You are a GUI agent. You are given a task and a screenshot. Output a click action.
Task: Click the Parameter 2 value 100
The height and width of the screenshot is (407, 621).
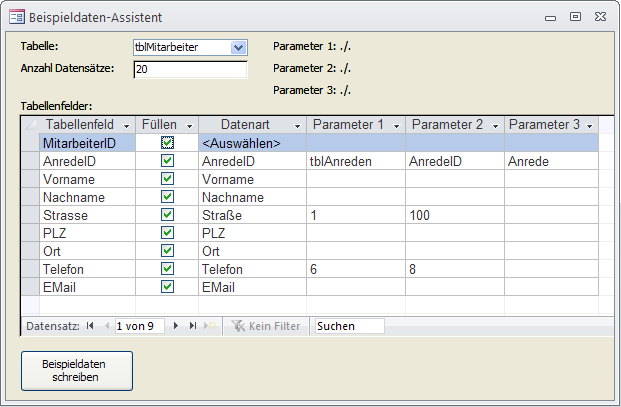[x=455, y=215]
